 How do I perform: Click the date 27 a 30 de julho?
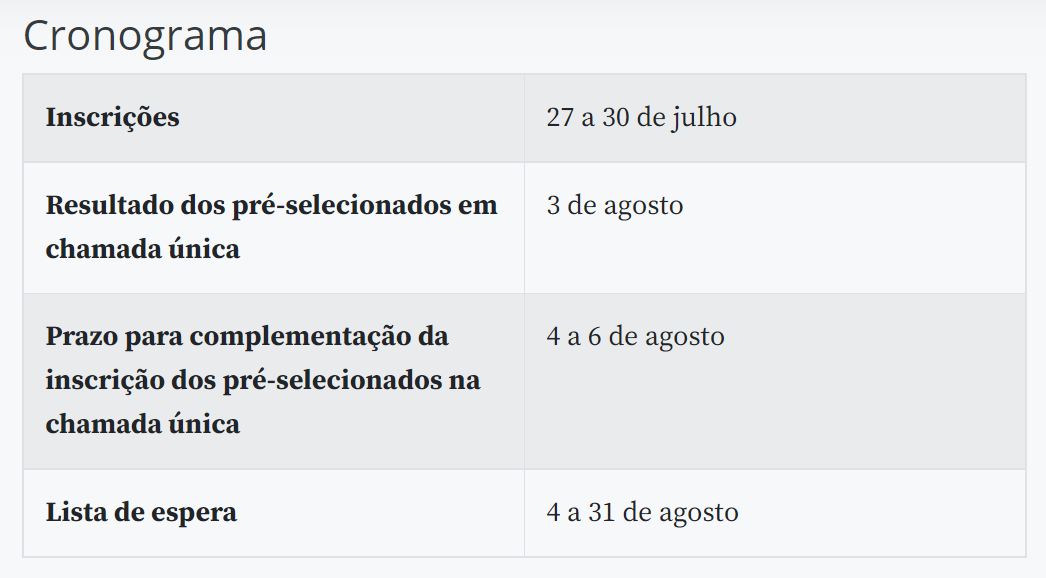click(x=641, y=117)
